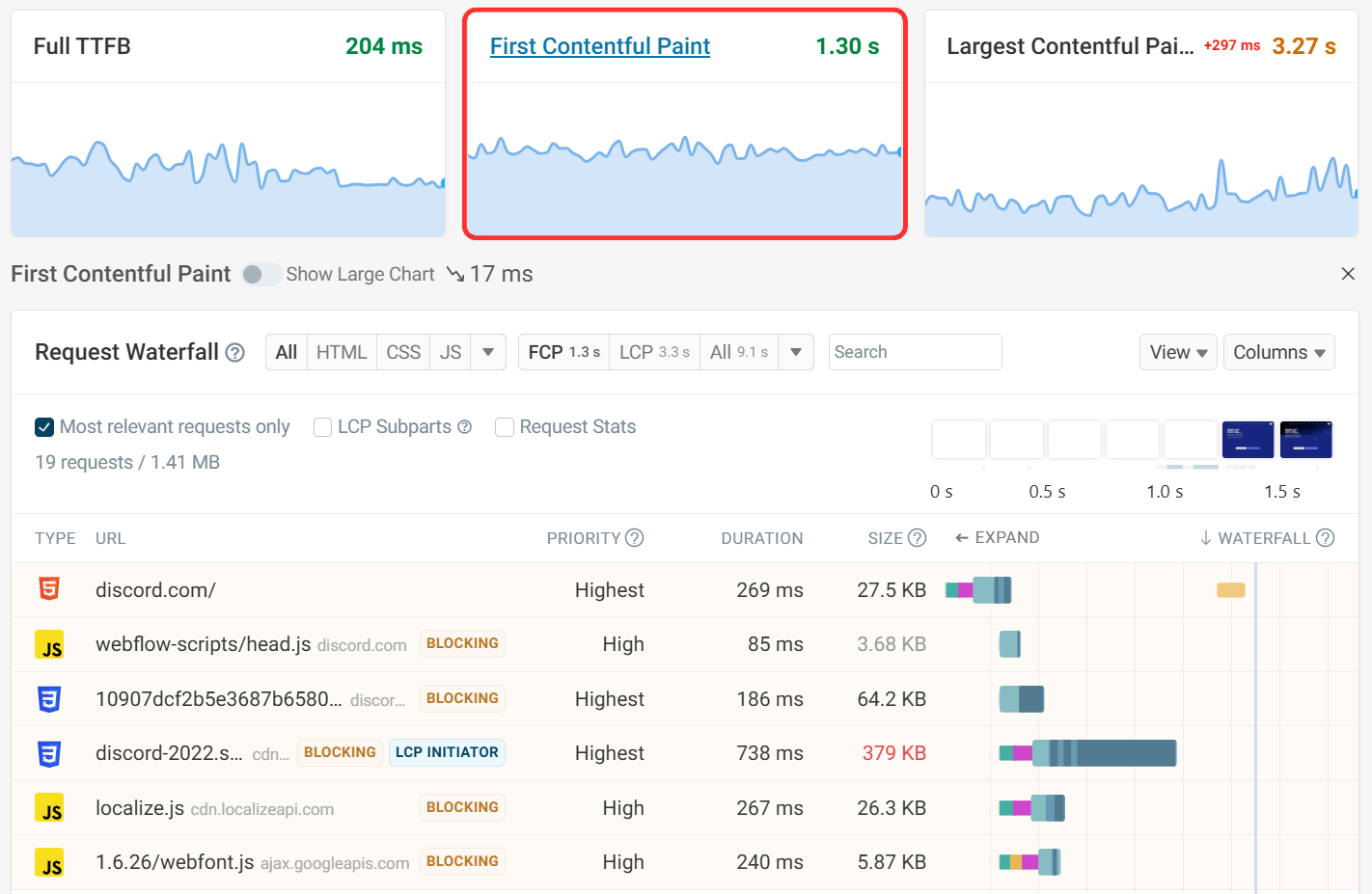Click the Expand waterfall button
The width and height of the screenshot is (1372, 894).
click(x=997, y=538)
